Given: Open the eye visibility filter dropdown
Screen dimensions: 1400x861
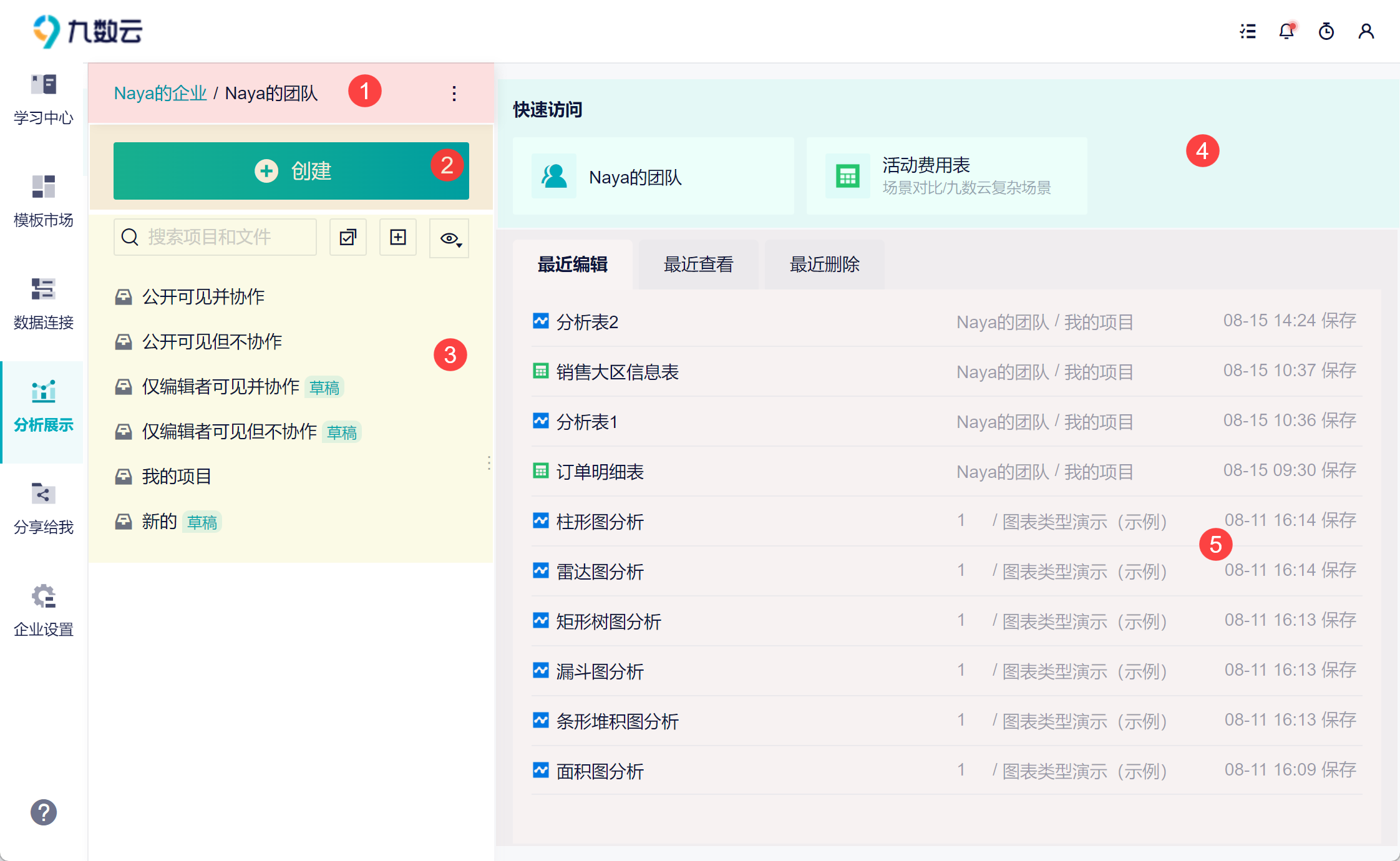Looking at the screenshot, I should pos(449,238).
